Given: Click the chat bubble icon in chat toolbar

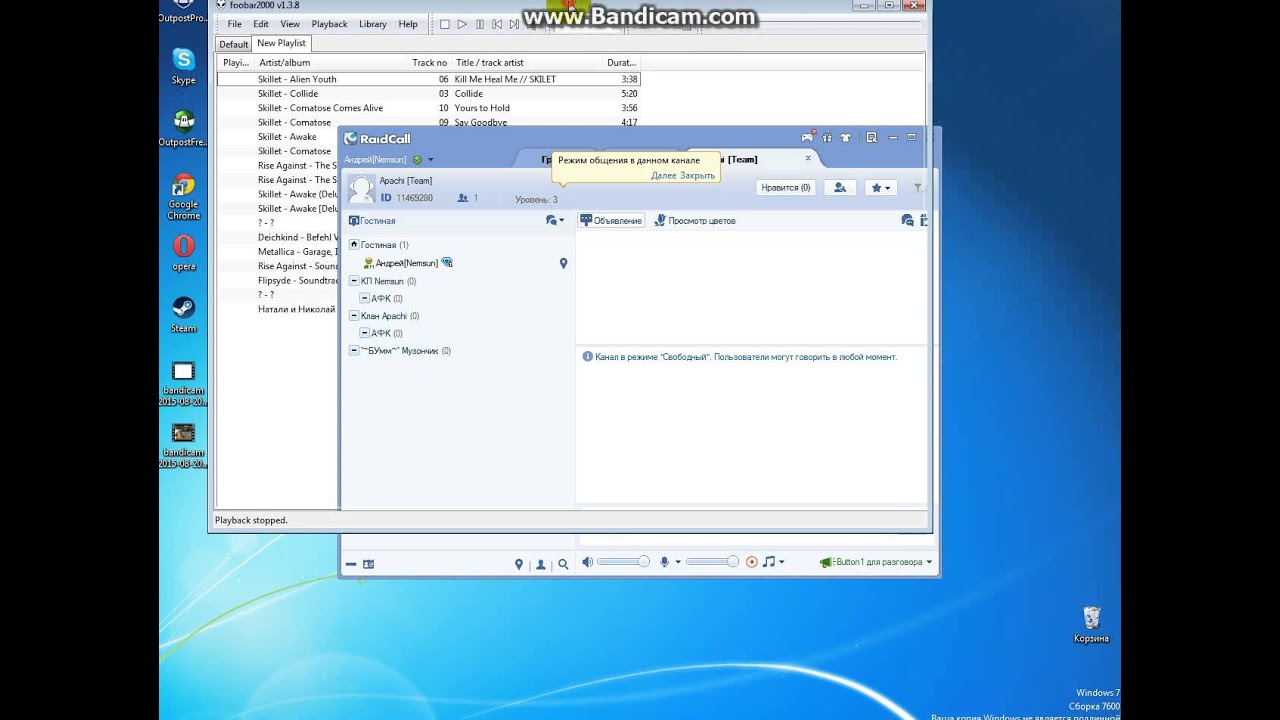Looking at the screenshot, I should [x=907, y=220].
